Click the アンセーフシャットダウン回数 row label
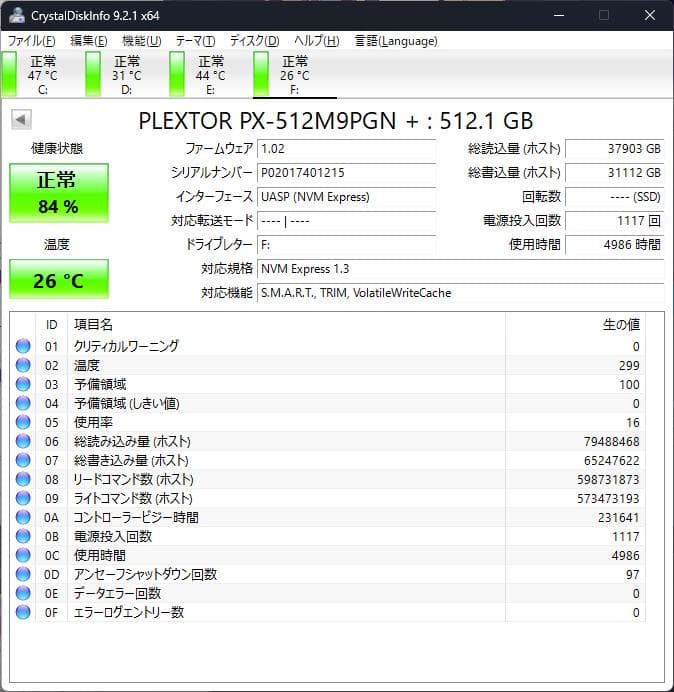This screenshot has height=692, width=674. click(145, 574)
